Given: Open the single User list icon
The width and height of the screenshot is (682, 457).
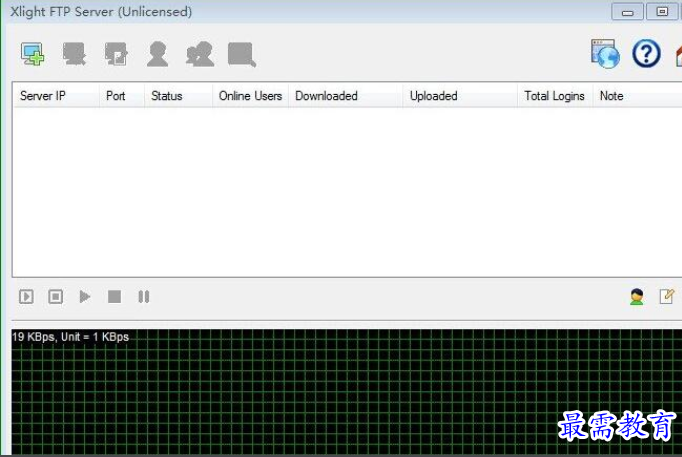Looking at the screenshot, I should coord(157,54).
